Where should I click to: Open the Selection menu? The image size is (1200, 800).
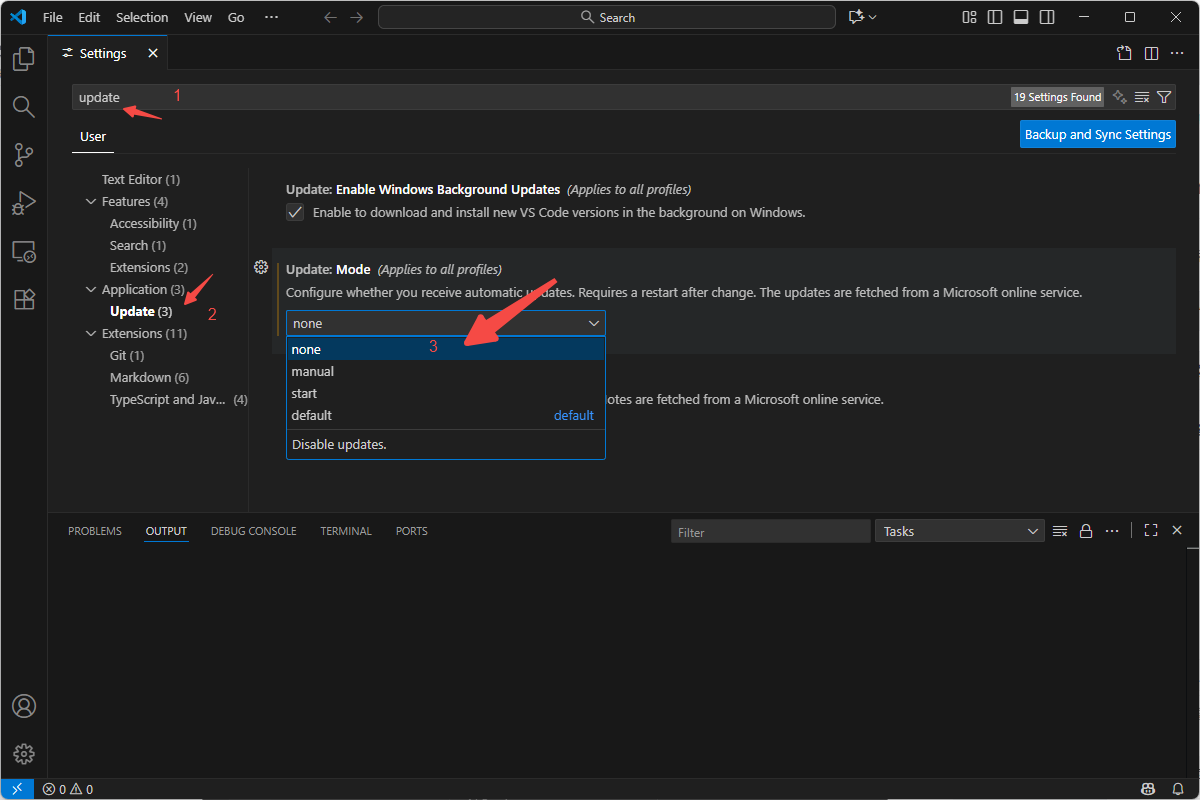pos(142,17)
